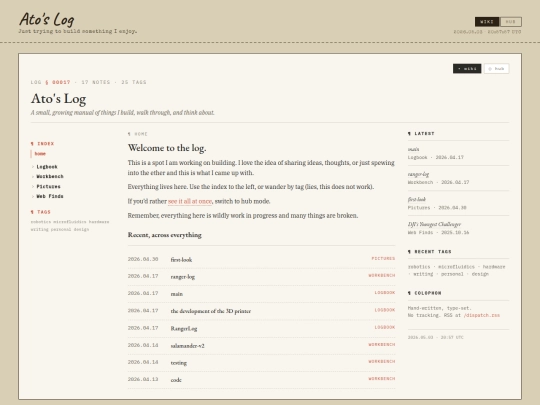The image size is (540, 405).
Task: Click LOGBOOK label on main row
Action: [385, 293]
